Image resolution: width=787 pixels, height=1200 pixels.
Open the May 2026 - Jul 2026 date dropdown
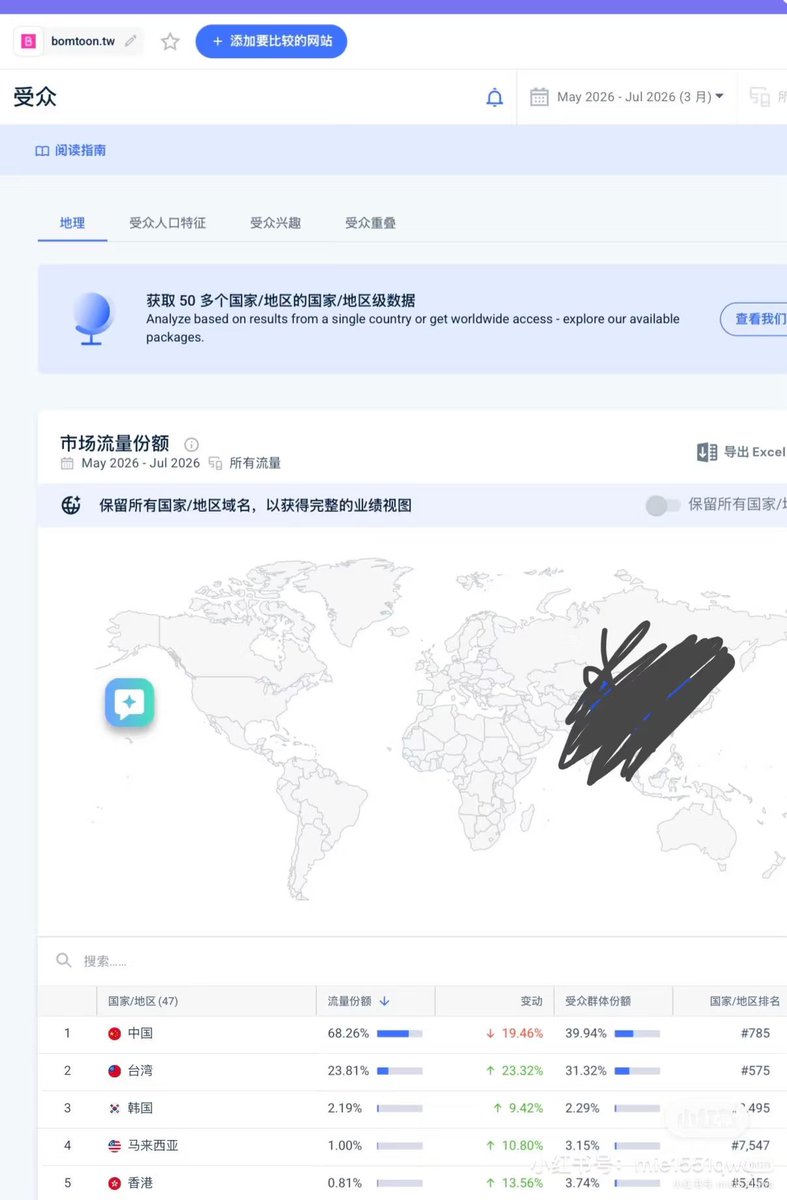click(x=640, y=97)
